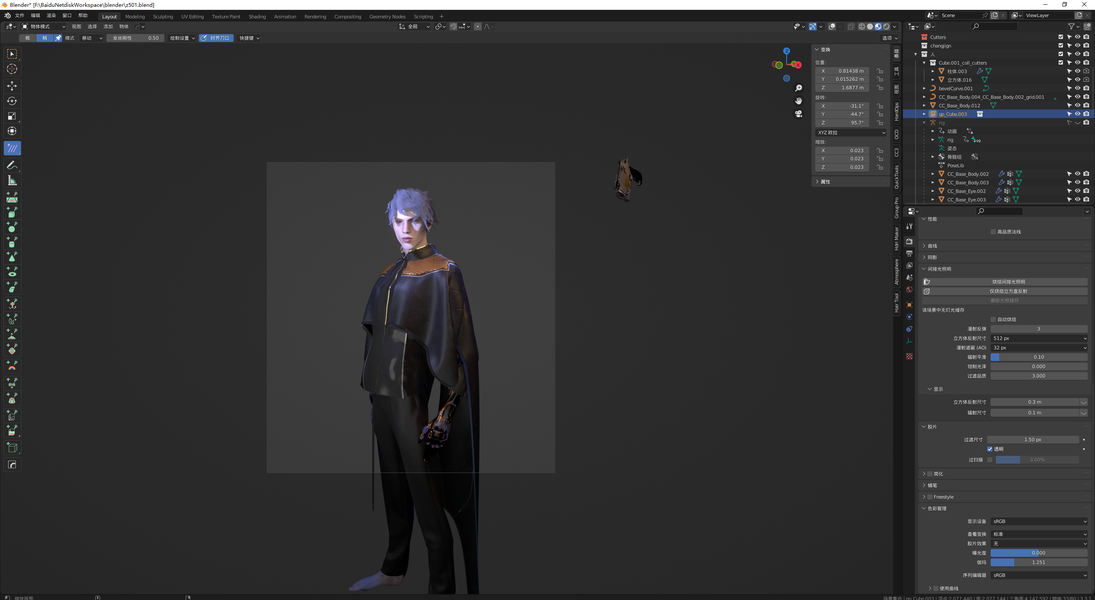Open the Texture properties tab (checker icon)
Screen dimensions: 1095x600
909,356
